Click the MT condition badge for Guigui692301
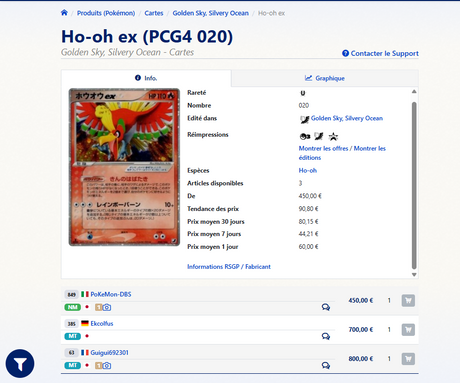Screen dimensions: 460x383 (73, 365)
